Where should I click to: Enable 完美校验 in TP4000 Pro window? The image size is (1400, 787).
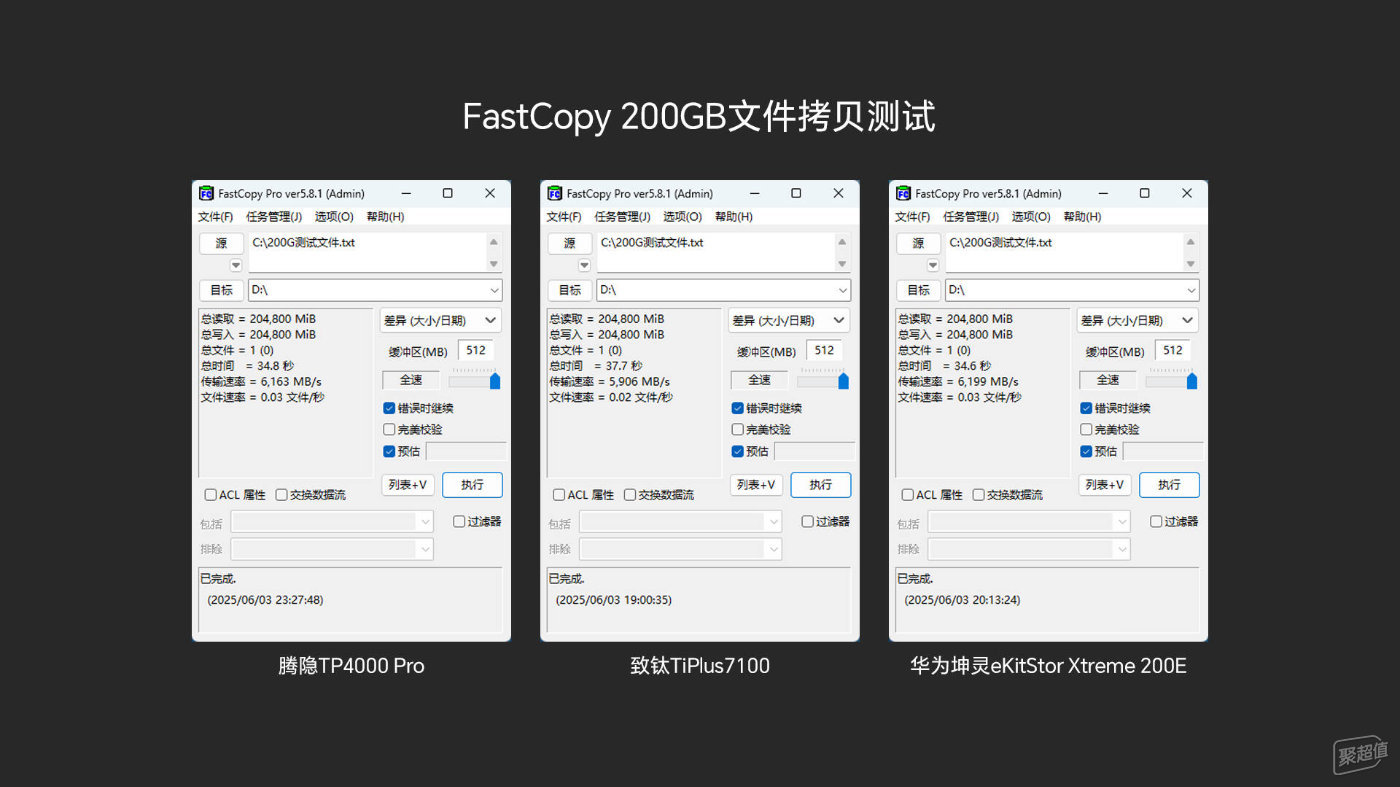[389, 429]
